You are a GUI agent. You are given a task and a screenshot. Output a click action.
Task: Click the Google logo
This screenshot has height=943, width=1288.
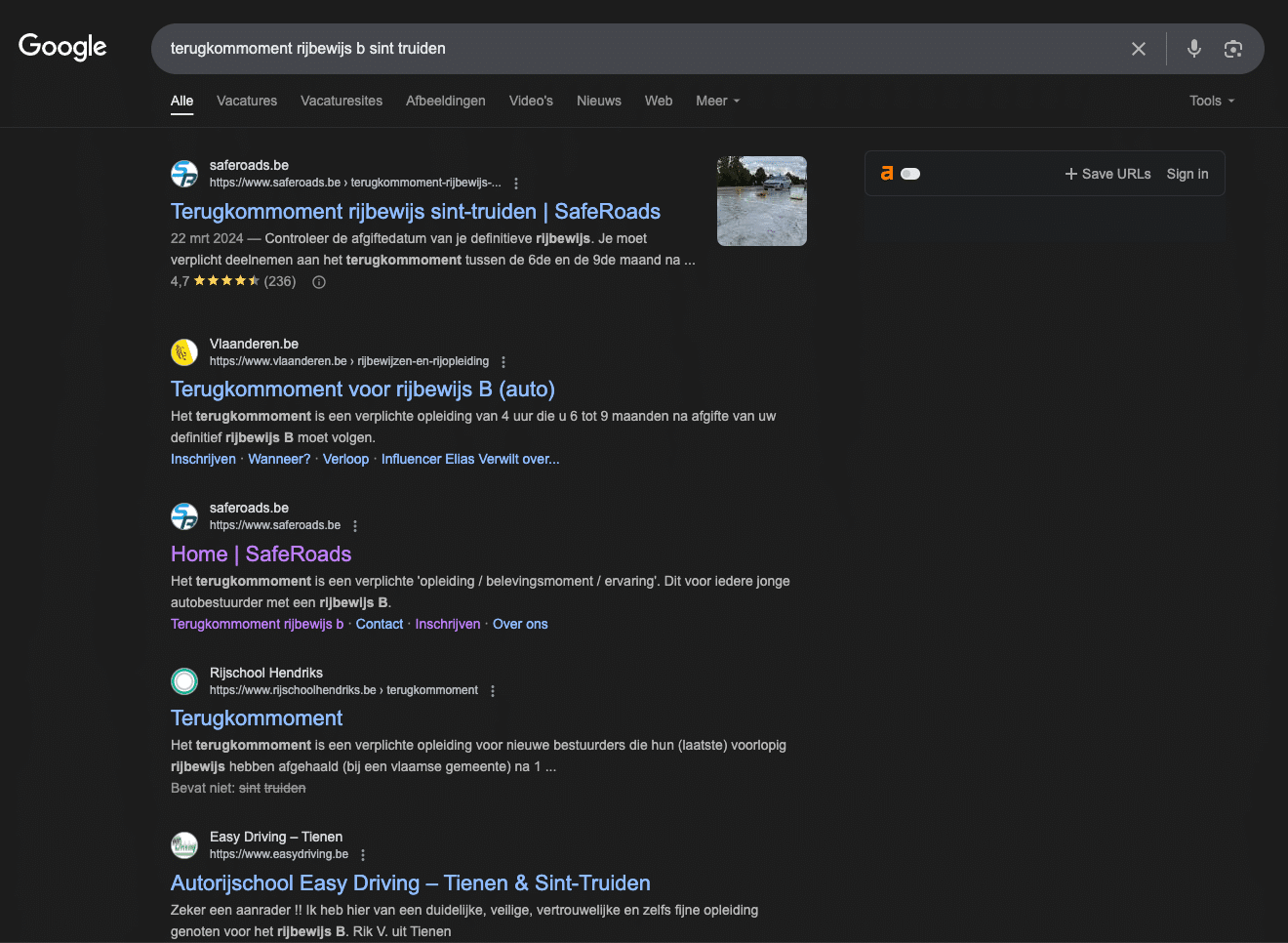pos(62,47)
